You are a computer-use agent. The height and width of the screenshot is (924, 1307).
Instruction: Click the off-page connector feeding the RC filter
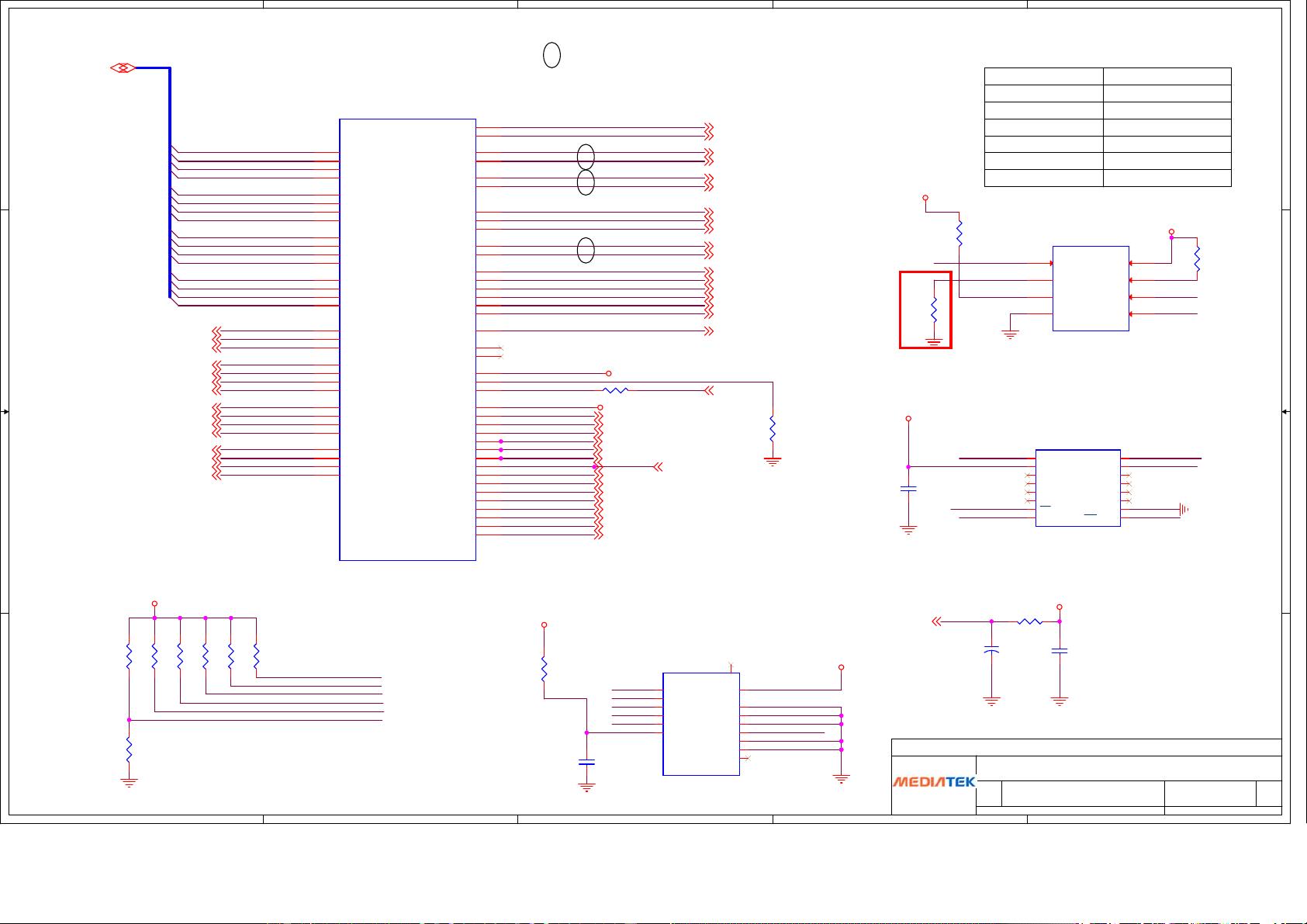point(936,621)
